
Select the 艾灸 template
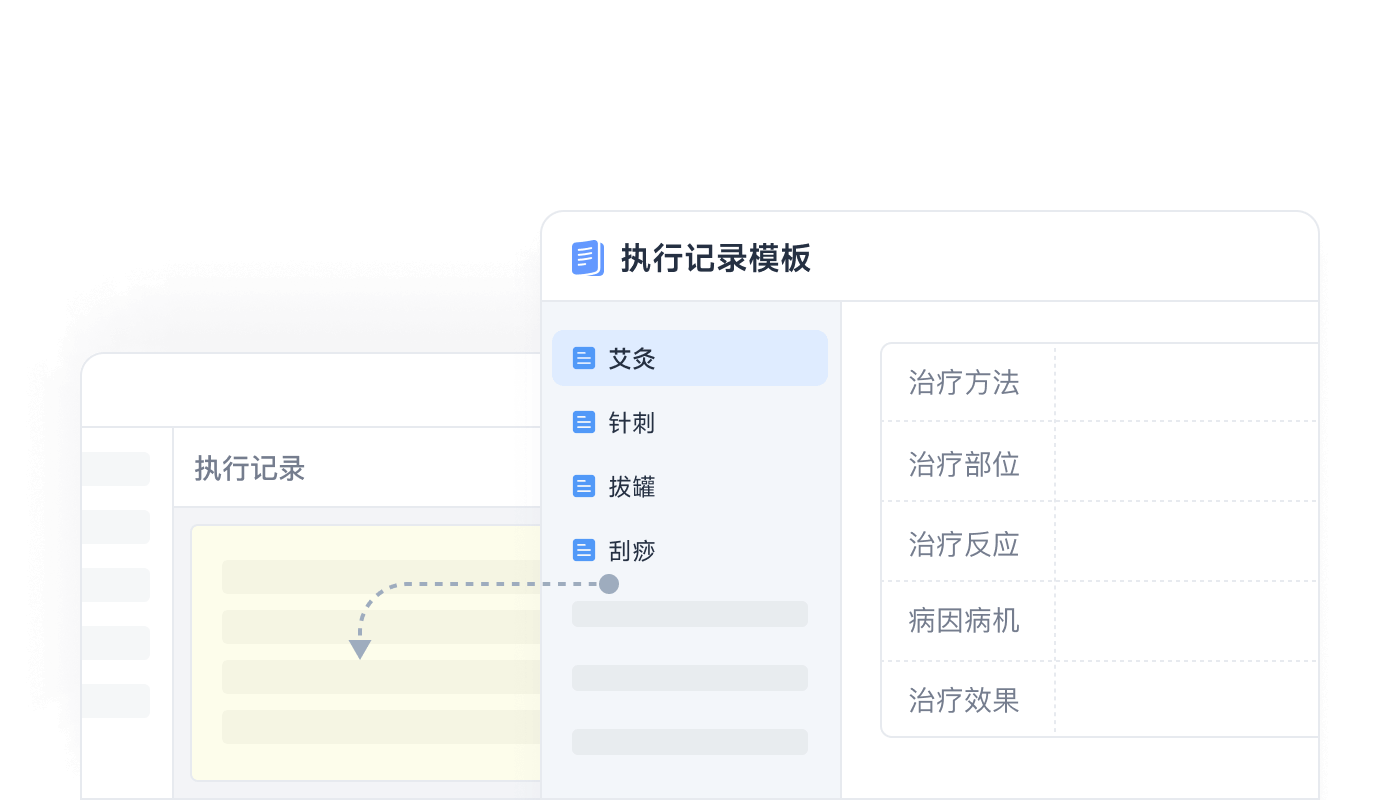[690, 358]
